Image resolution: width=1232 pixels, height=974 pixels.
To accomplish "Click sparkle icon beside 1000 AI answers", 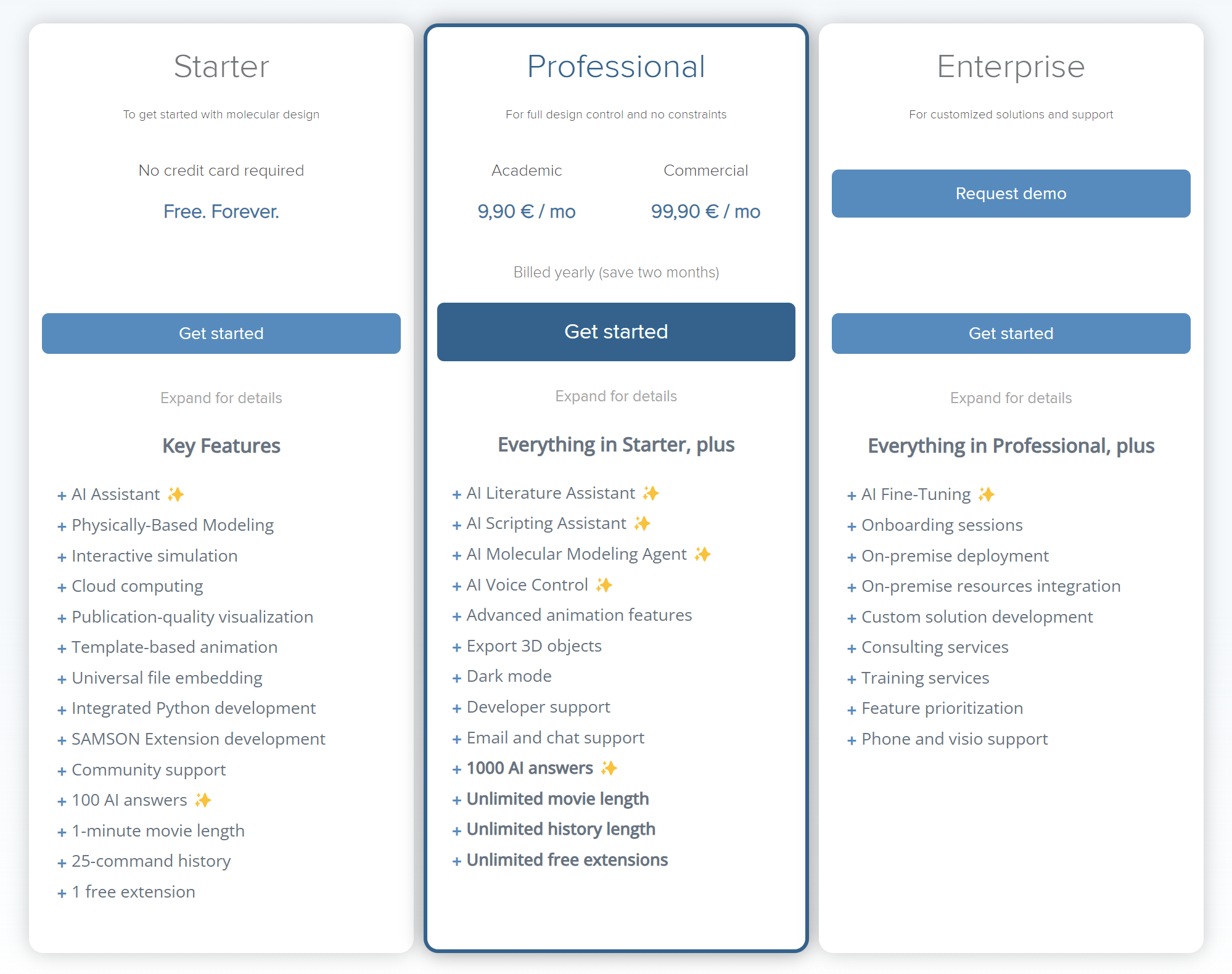I will (x=609, y=768).
